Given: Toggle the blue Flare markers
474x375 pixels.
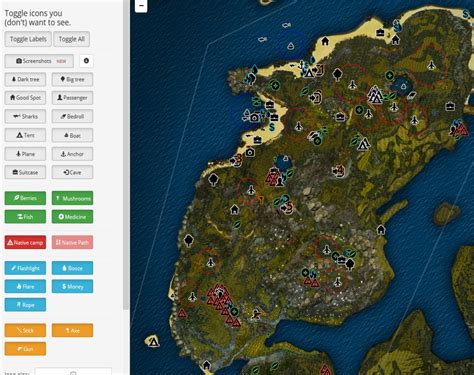Looking at the screenshot, I should coord(25,286).
